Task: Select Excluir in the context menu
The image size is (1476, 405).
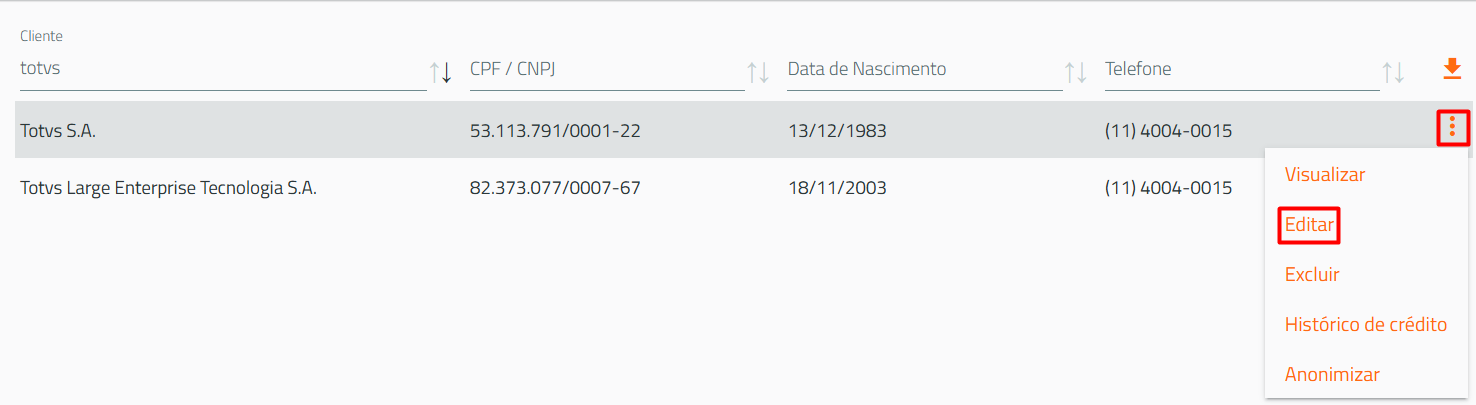Action: coord(1312,275)
